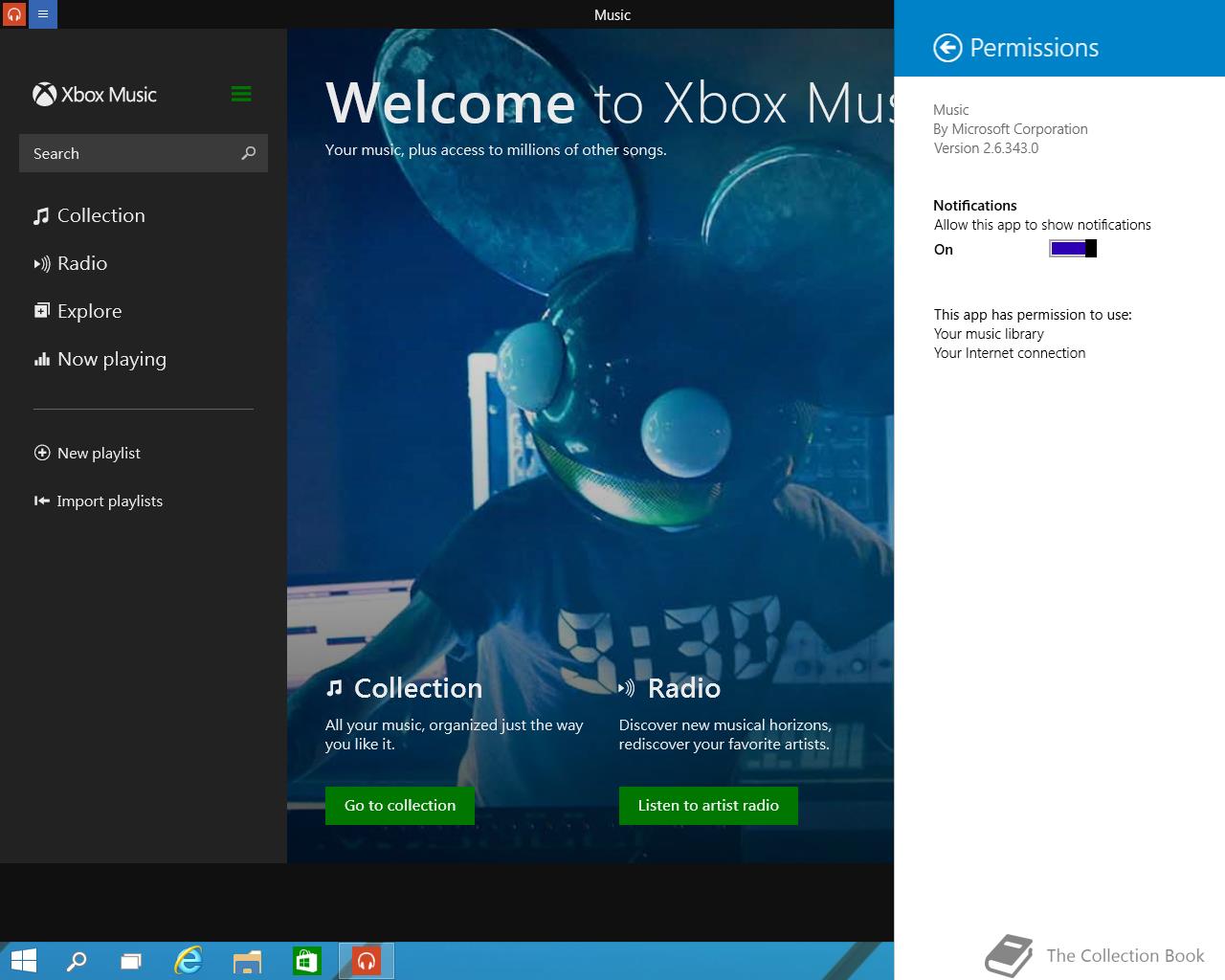Select Import playlists
Viewport: 1225px width, 980px height.
(99, 501)
